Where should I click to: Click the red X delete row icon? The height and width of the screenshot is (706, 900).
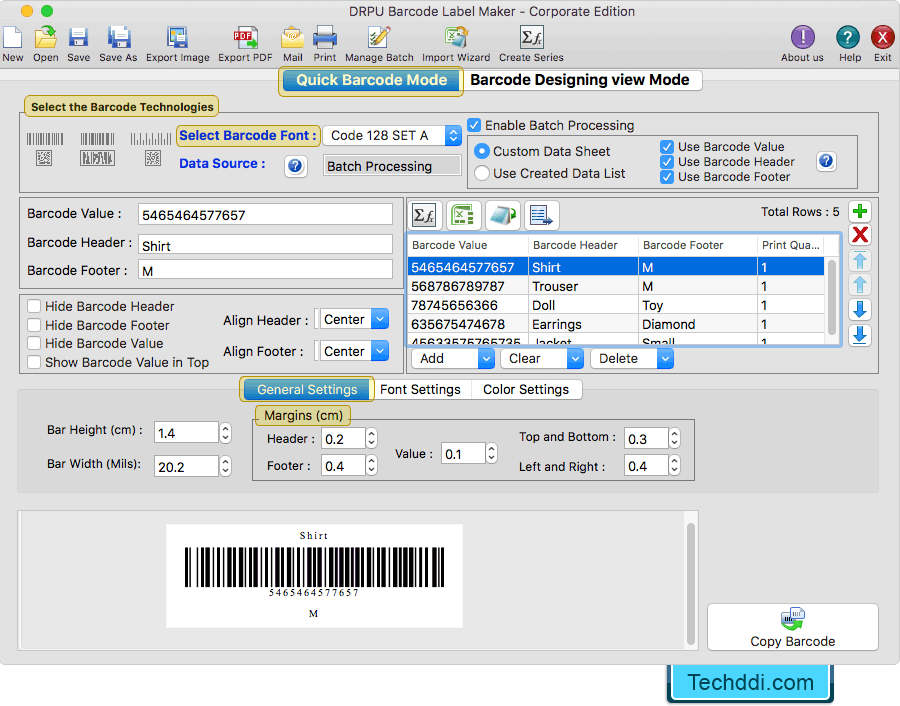tap(859, 235)
